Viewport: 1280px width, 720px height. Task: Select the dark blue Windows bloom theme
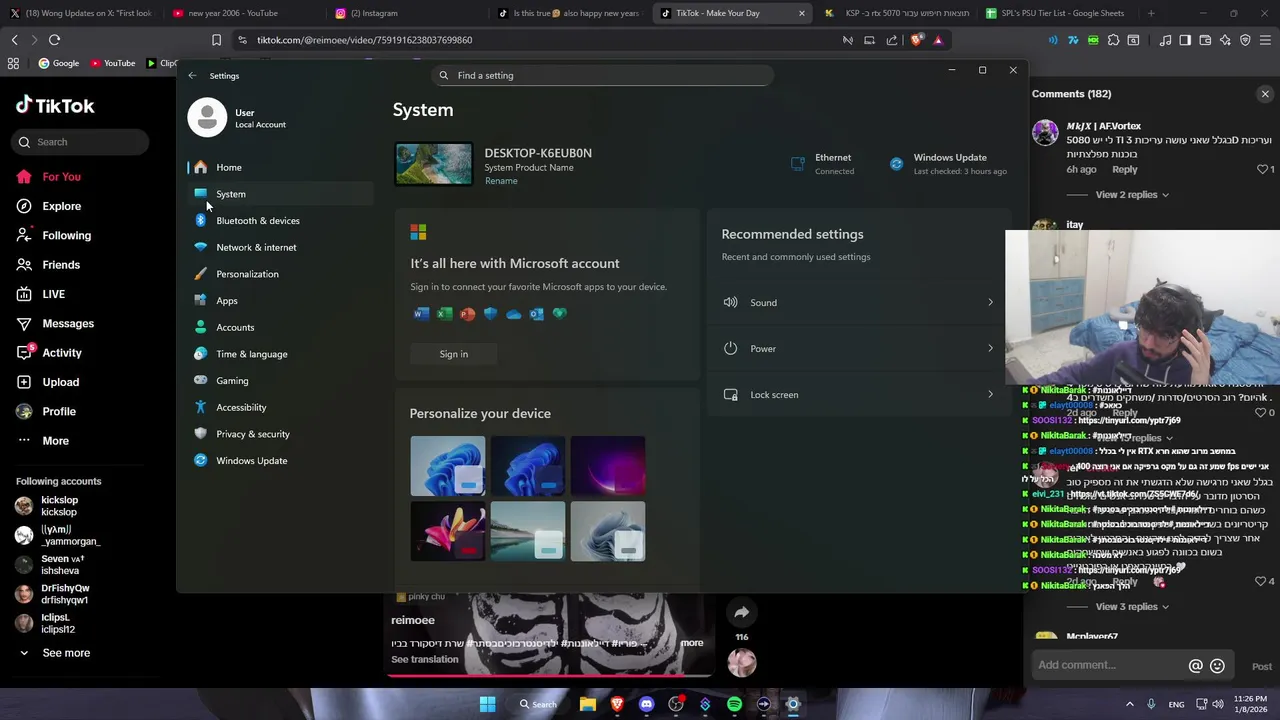528,466
